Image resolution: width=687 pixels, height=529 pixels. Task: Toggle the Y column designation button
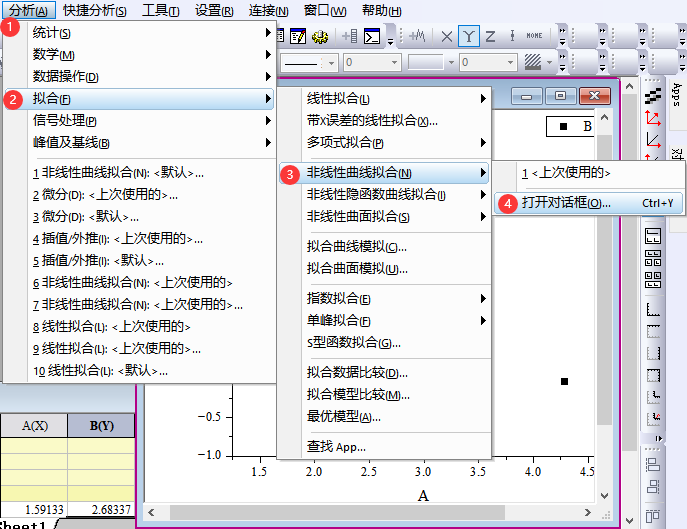click(468, 36)
